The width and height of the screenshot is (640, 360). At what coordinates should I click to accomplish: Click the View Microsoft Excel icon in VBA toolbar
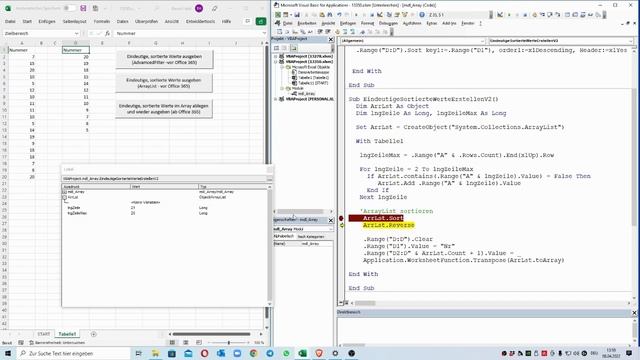(x=278, y=15)
